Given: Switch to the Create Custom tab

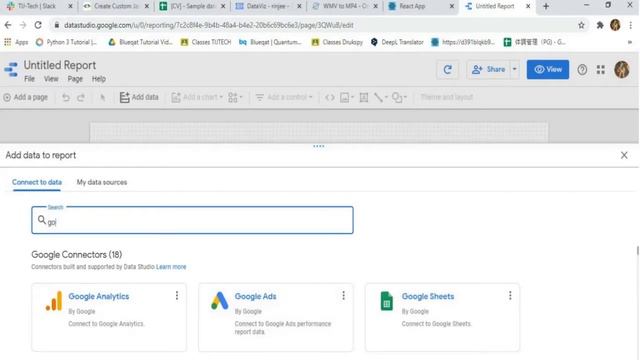Looking at the screenshot, I should (x=116, y=6).
